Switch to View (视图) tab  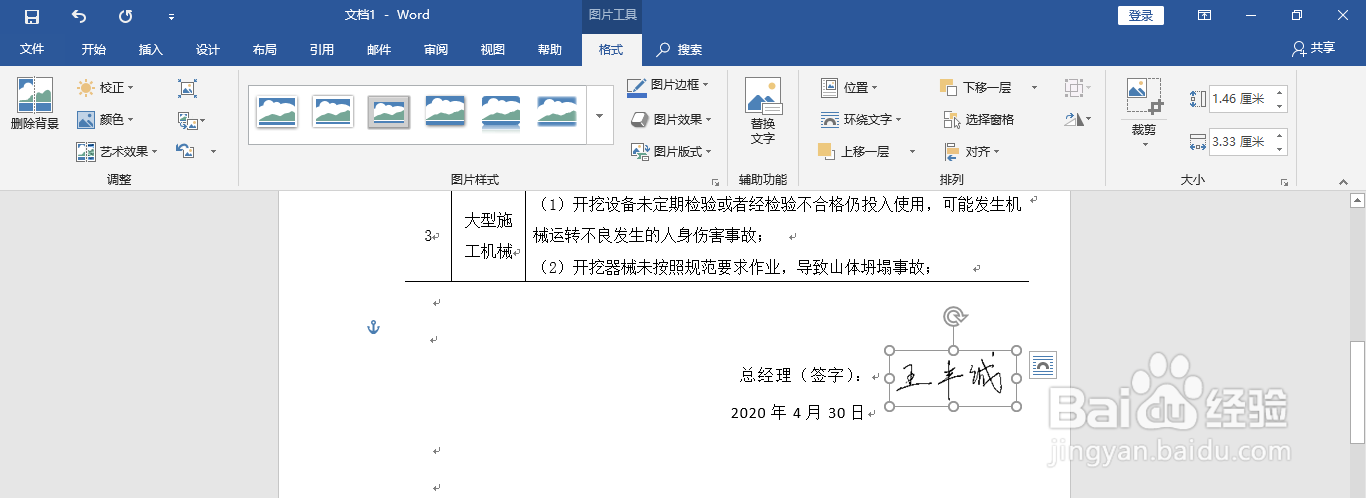493,49
